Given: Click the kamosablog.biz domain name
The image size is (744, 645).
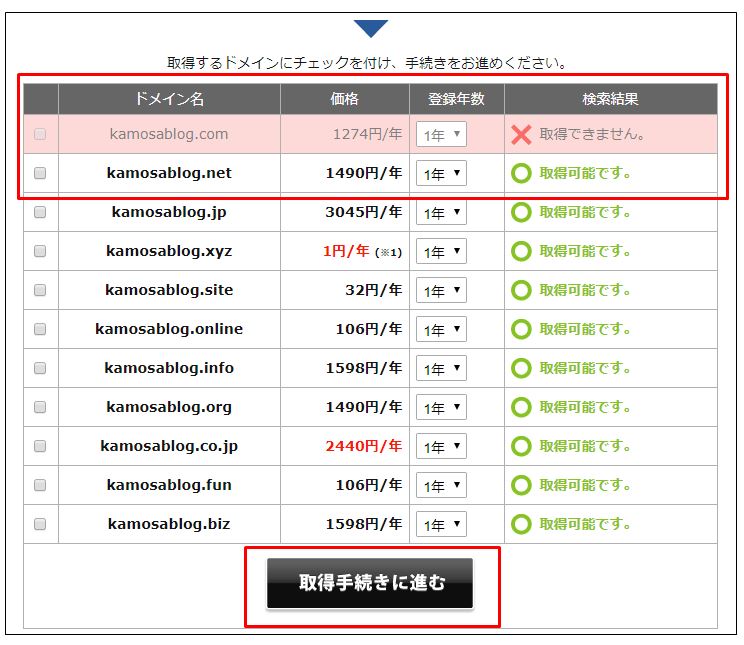Looking at the screenshot, I should coord(169,524).
